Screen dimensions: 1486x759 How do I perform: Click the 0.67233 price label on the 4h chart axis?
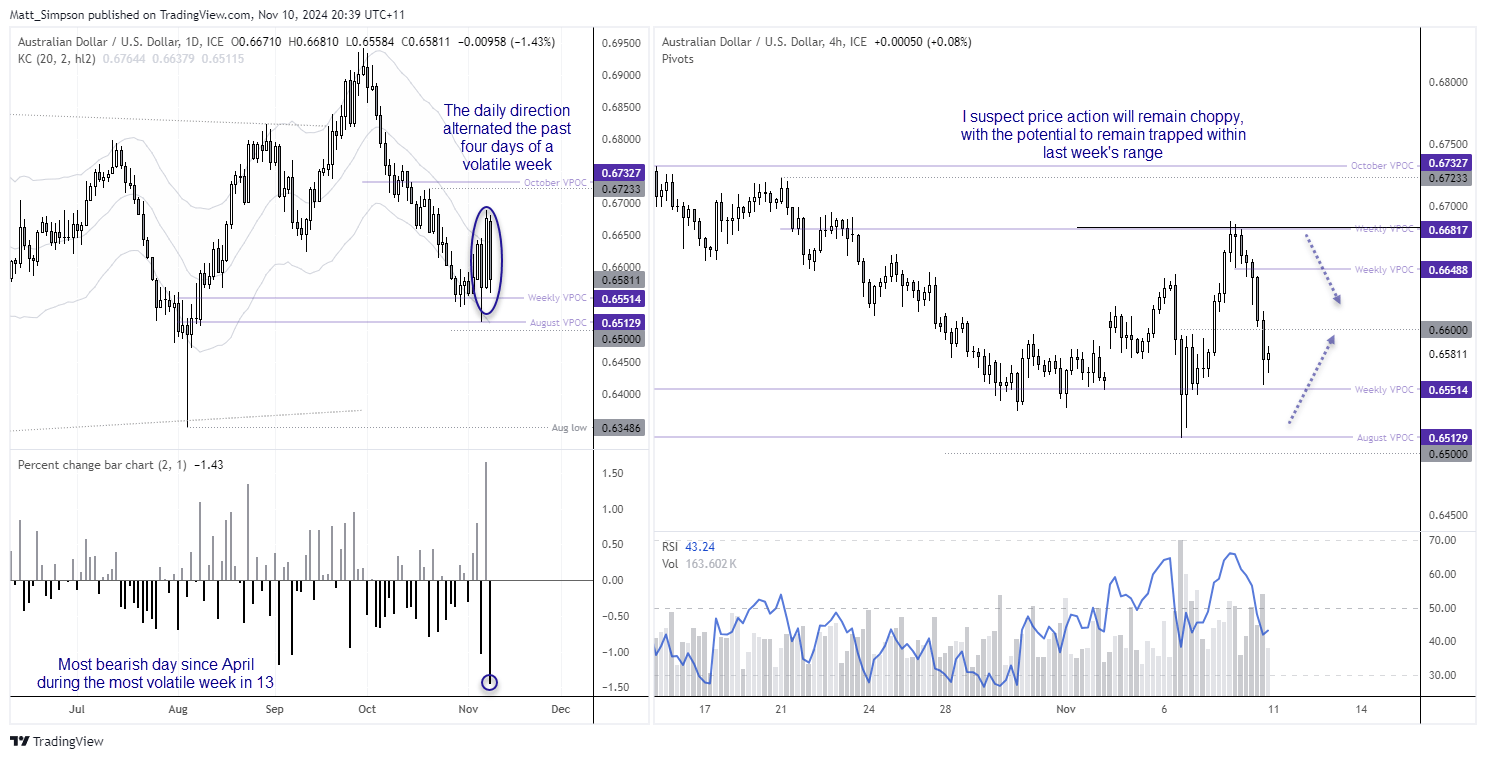coord(1446,177)
